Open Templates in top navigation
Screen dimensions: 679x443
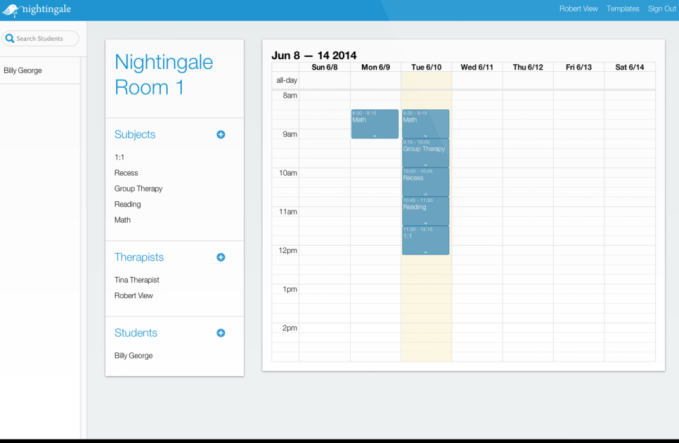click(x=623, y=9)
